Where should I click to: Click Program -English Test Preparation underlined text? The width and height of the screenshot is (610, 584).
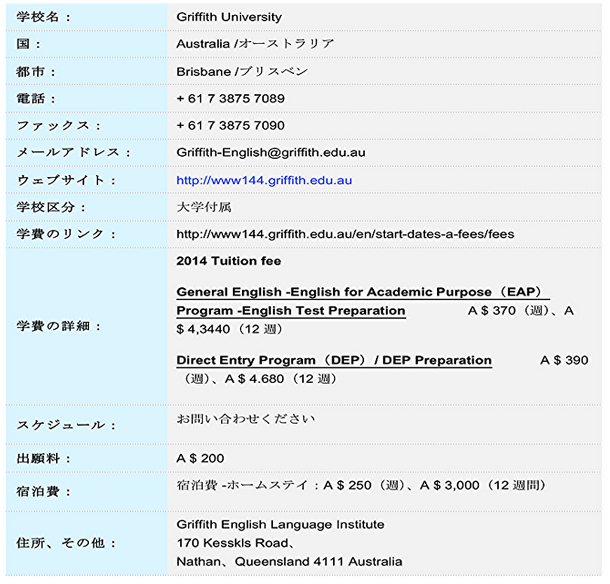[x=291, y=311]
